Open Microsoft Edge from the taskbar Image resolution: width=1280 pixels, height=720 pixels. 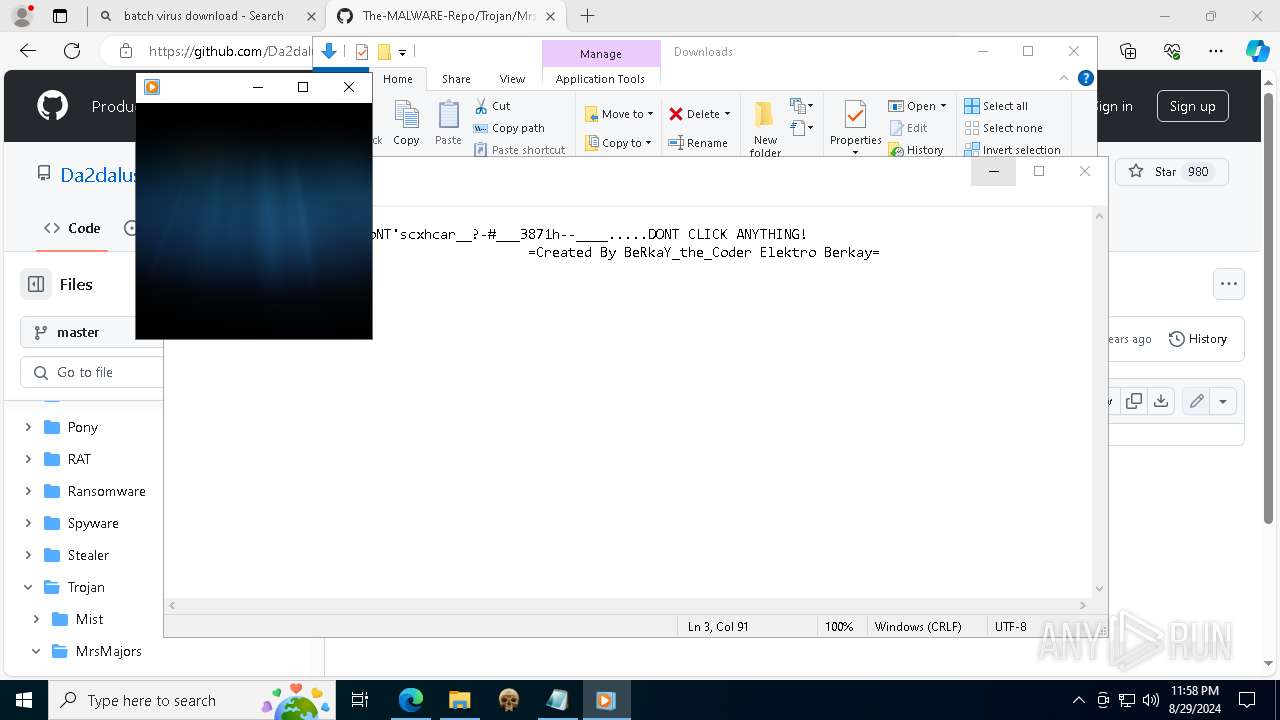411,700
